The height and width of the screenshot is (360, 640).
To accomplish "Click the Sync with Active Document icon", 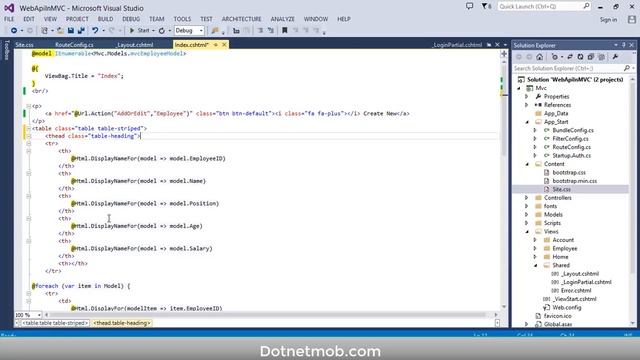I will click(x=570, y=57).
